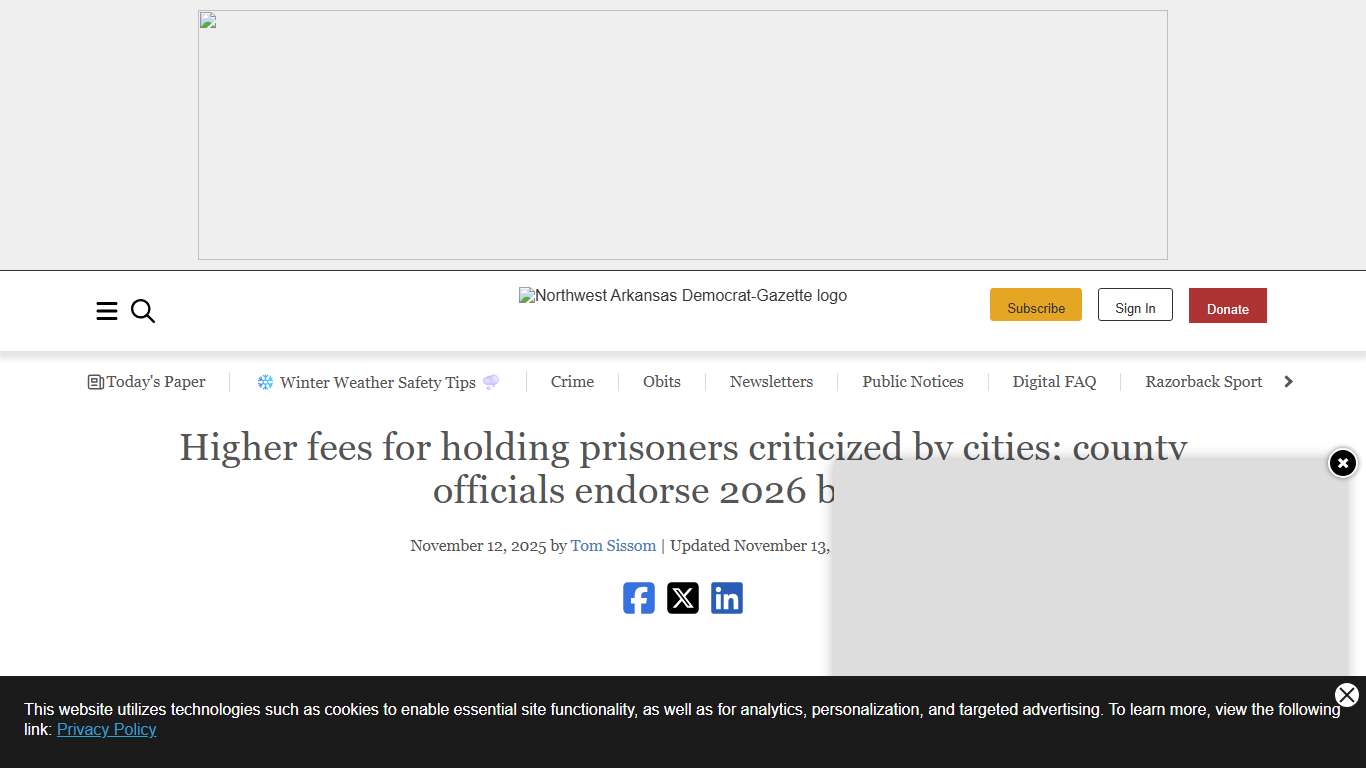Open the Privacy Policy link
Screen dimensions: 1366x768
click(x=106, y=729)
